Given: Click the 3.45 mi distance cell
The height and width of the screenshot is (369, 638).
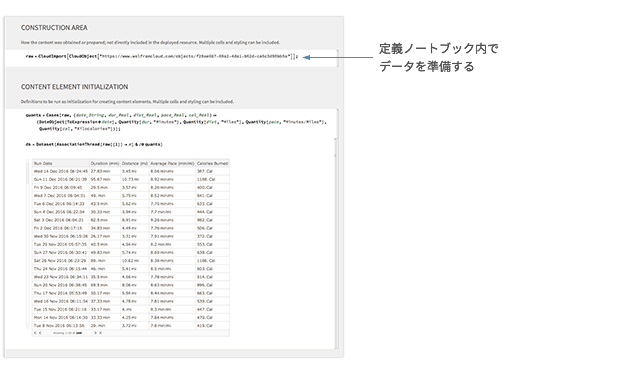Looking at the screenshot, I should pos(135,171).
